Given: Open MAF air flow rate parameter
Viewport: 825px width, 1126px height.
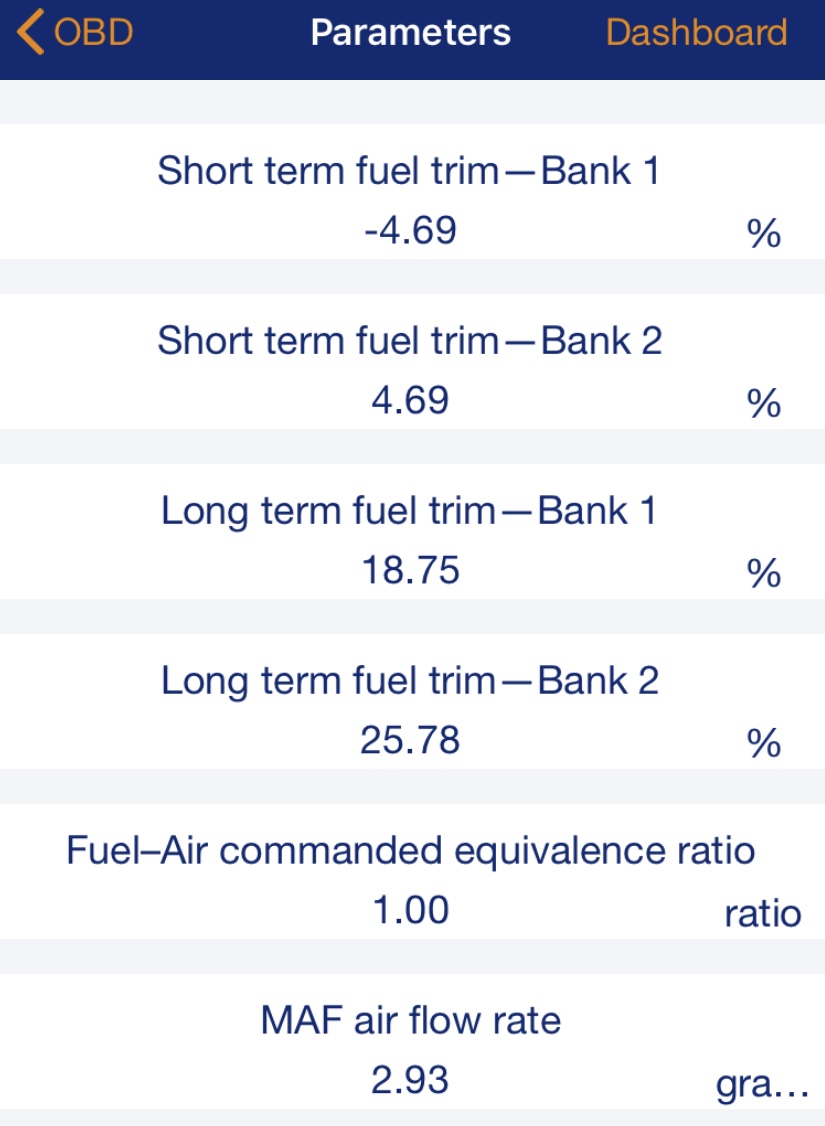Looking at the screenshot, I should 410,1021.
